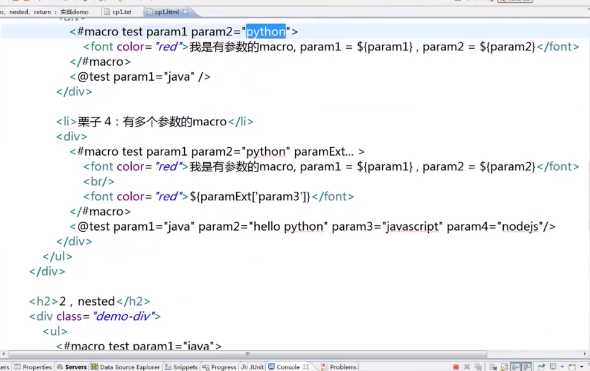Click the horizontal scrollbar thumb

(x=247, y=354)
